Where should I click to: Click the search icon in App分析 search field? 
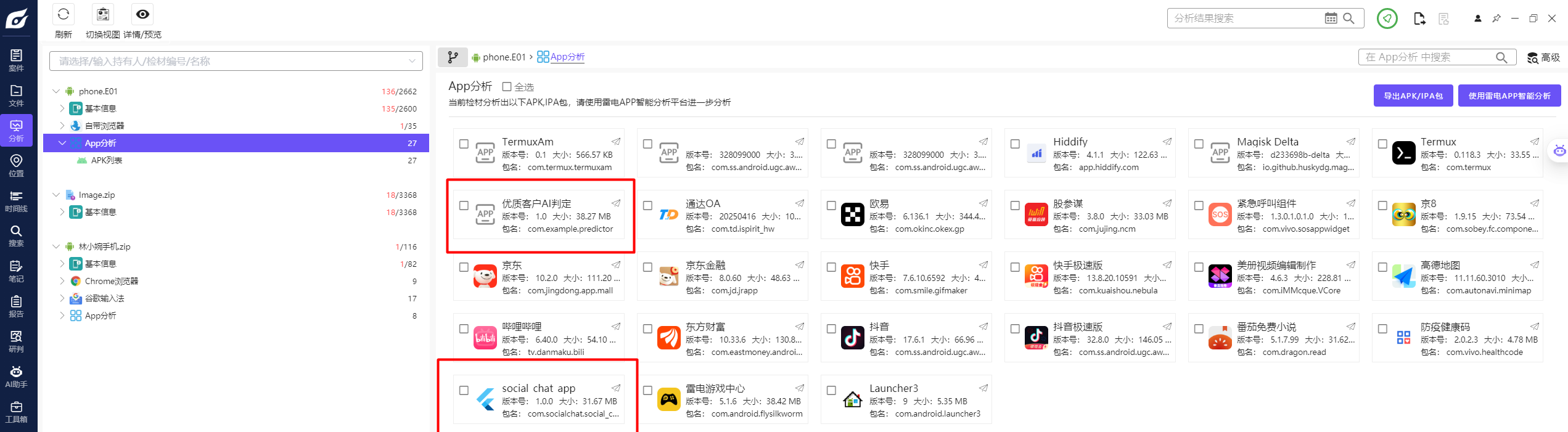tap(1501, 57)
